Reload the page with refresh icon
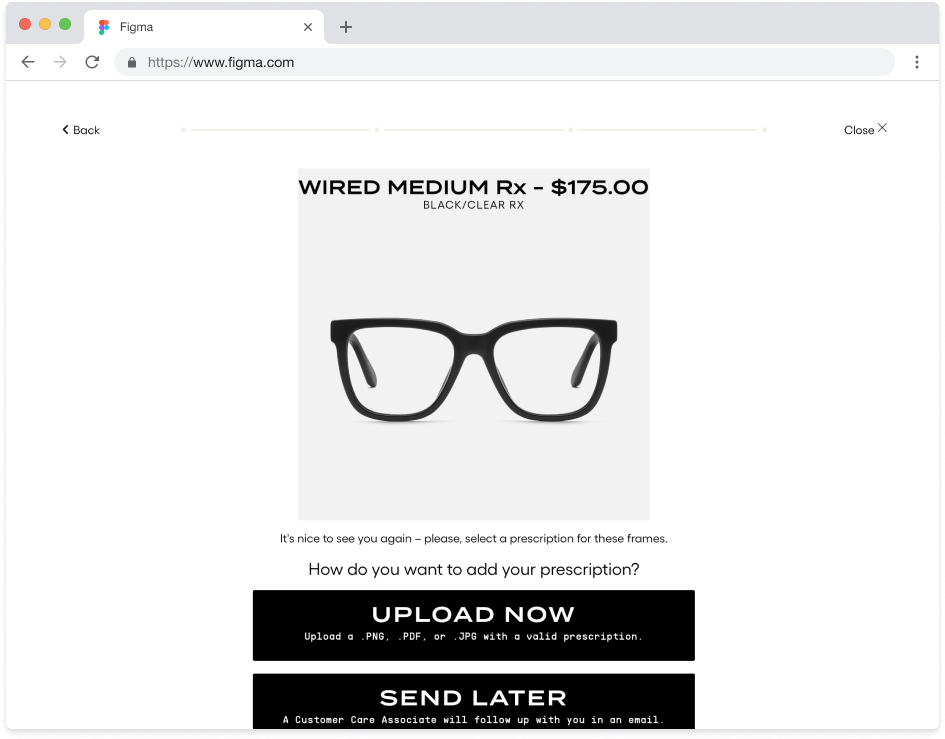 point(92,62)
